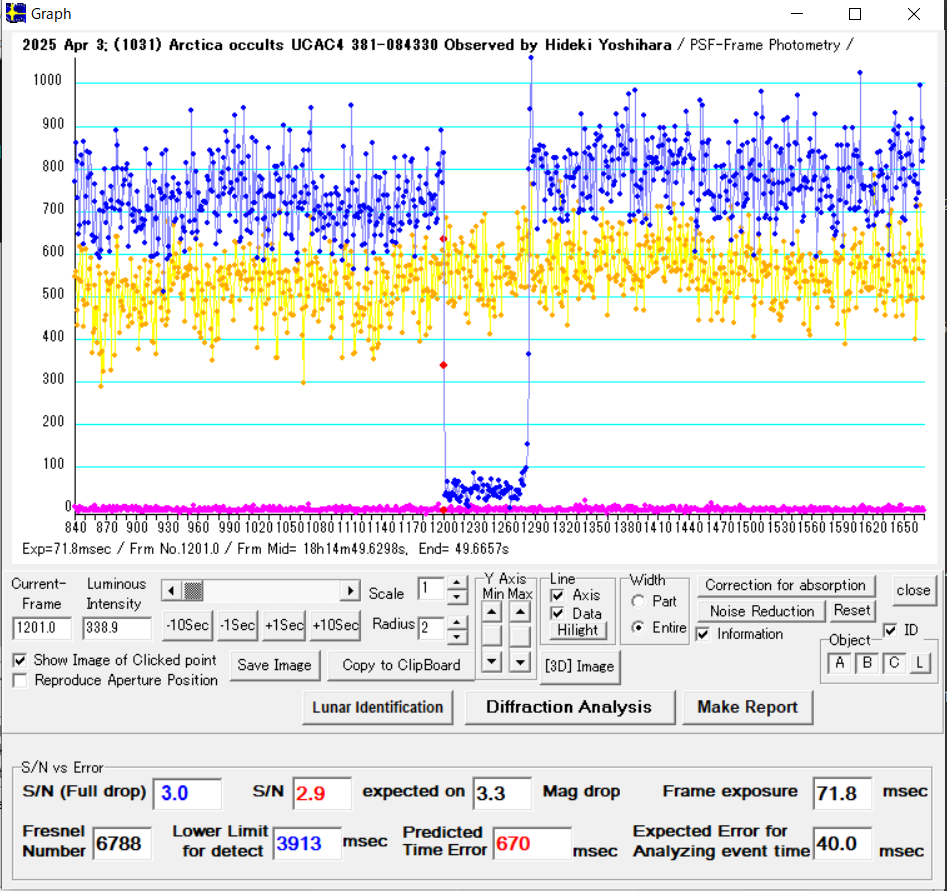Select object L button
The width and height of the screenshot is (947, 891).
click(x=919, y=662)
